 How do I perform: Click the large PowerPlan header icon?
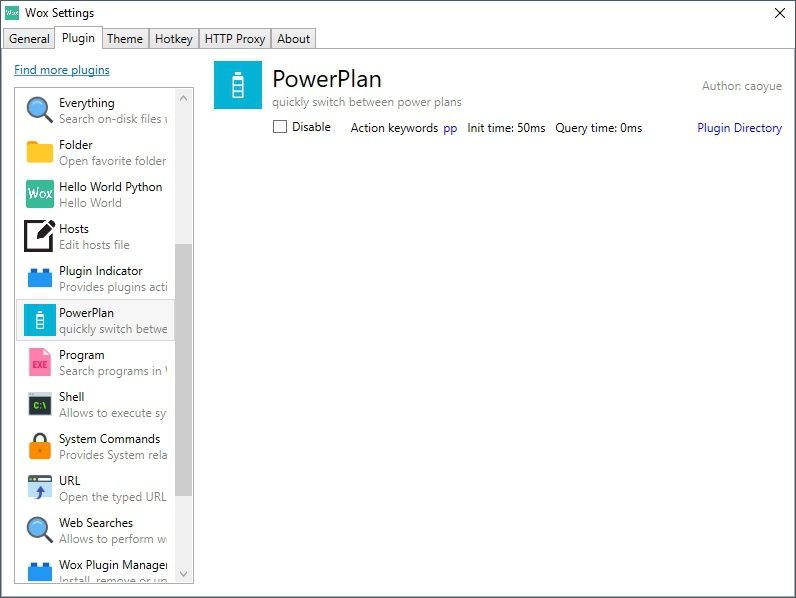(x=238, y=85)
